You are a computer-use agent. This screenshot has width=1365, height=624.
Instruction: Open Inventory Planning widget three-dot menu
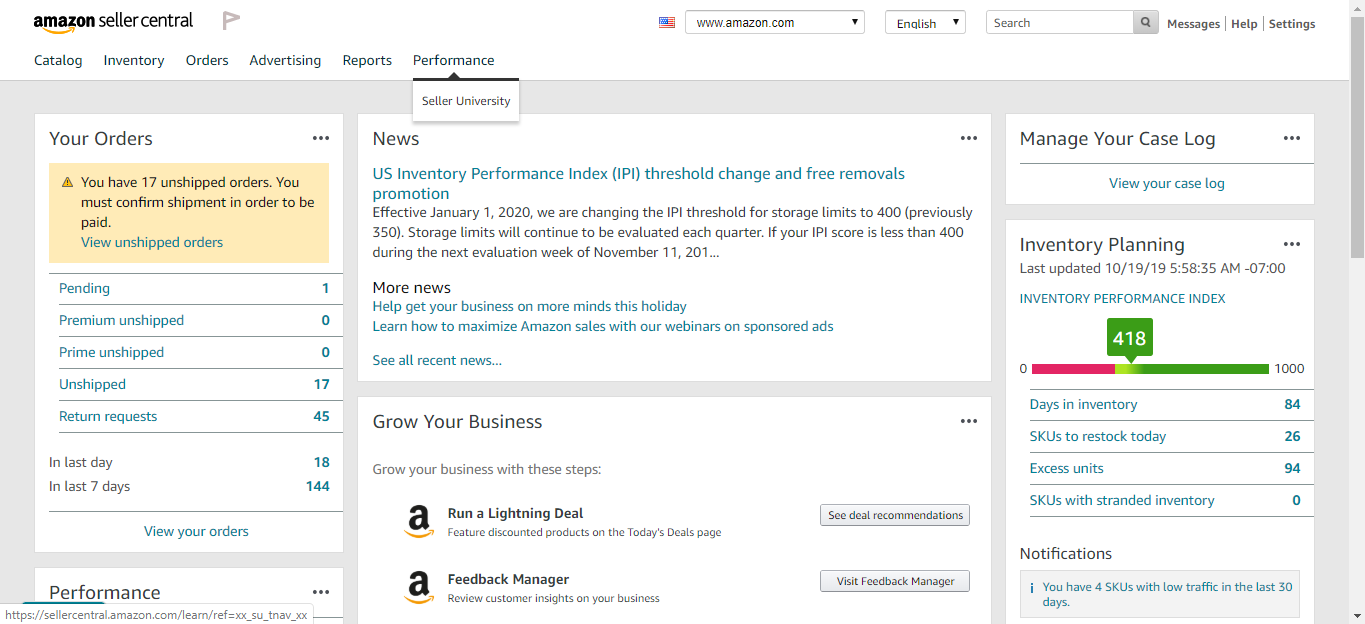click(x=1292, y=245)
